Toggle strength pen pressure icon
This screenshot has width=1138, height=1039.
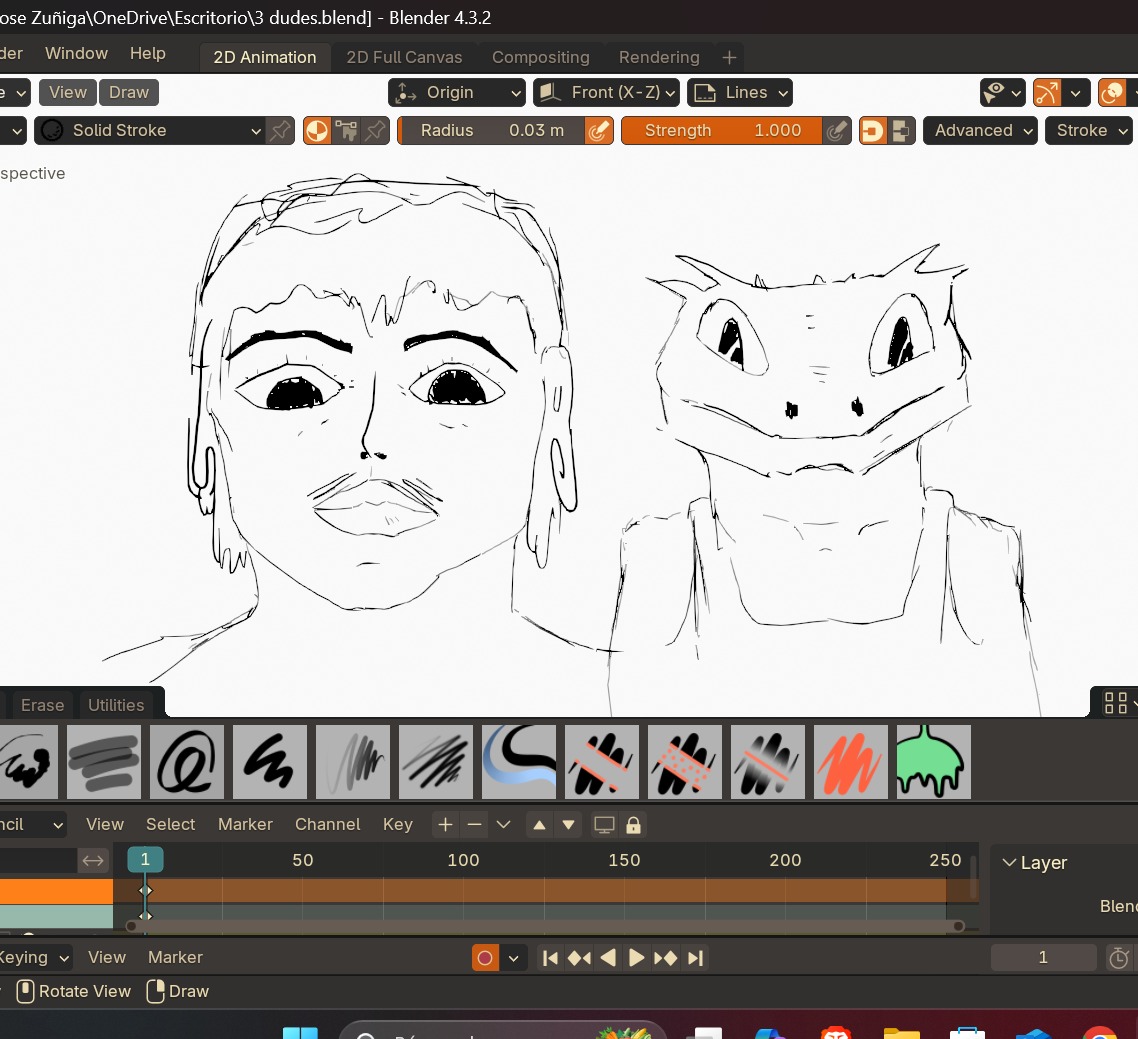pyautogui.click(x=837, y=131)
